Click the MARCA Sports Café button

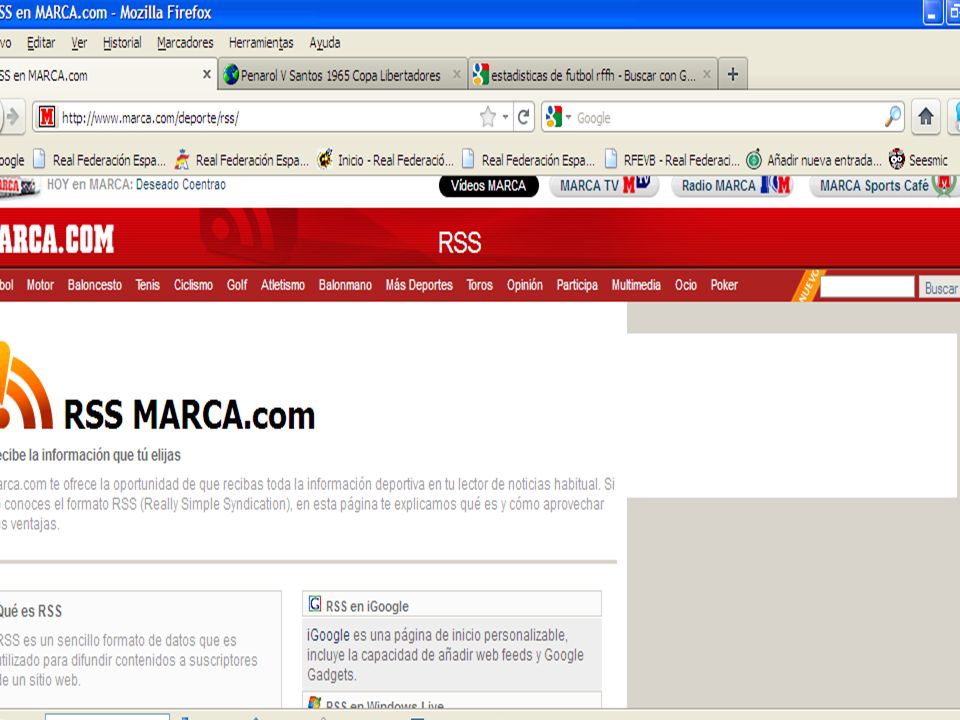tap(883, 186)
